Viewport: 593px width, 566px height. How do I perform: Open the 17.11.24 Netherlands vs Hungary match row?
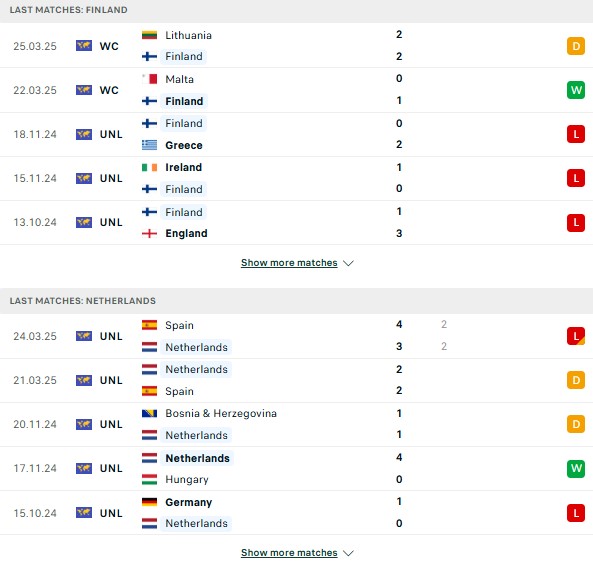coord(296,468)
